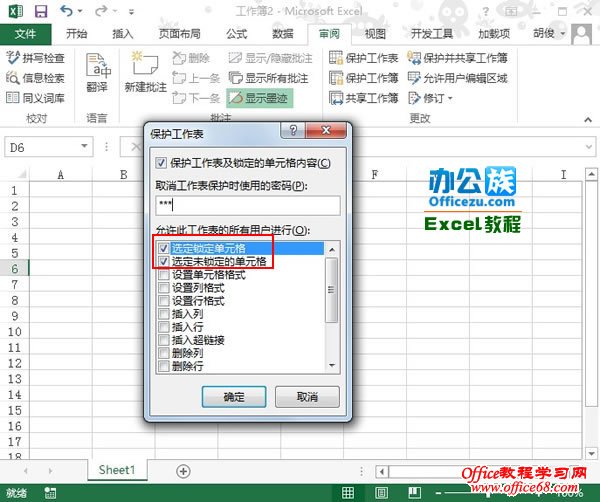Select row 6 header
This screenshot has width=600, height=502.
point(15,269)
